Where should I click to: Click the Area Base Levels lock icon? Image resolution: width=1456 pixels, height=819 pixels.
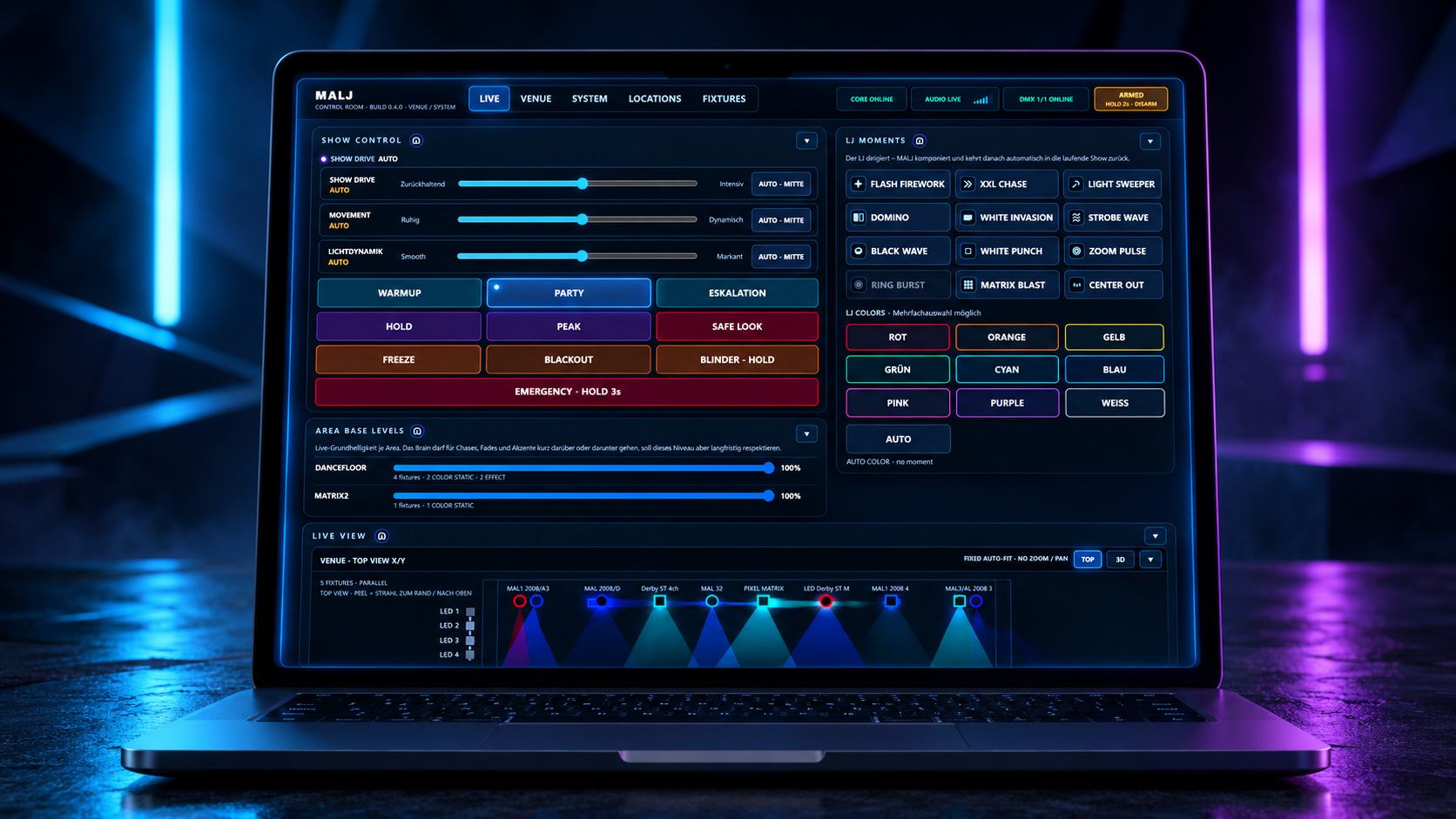[417, 431]
